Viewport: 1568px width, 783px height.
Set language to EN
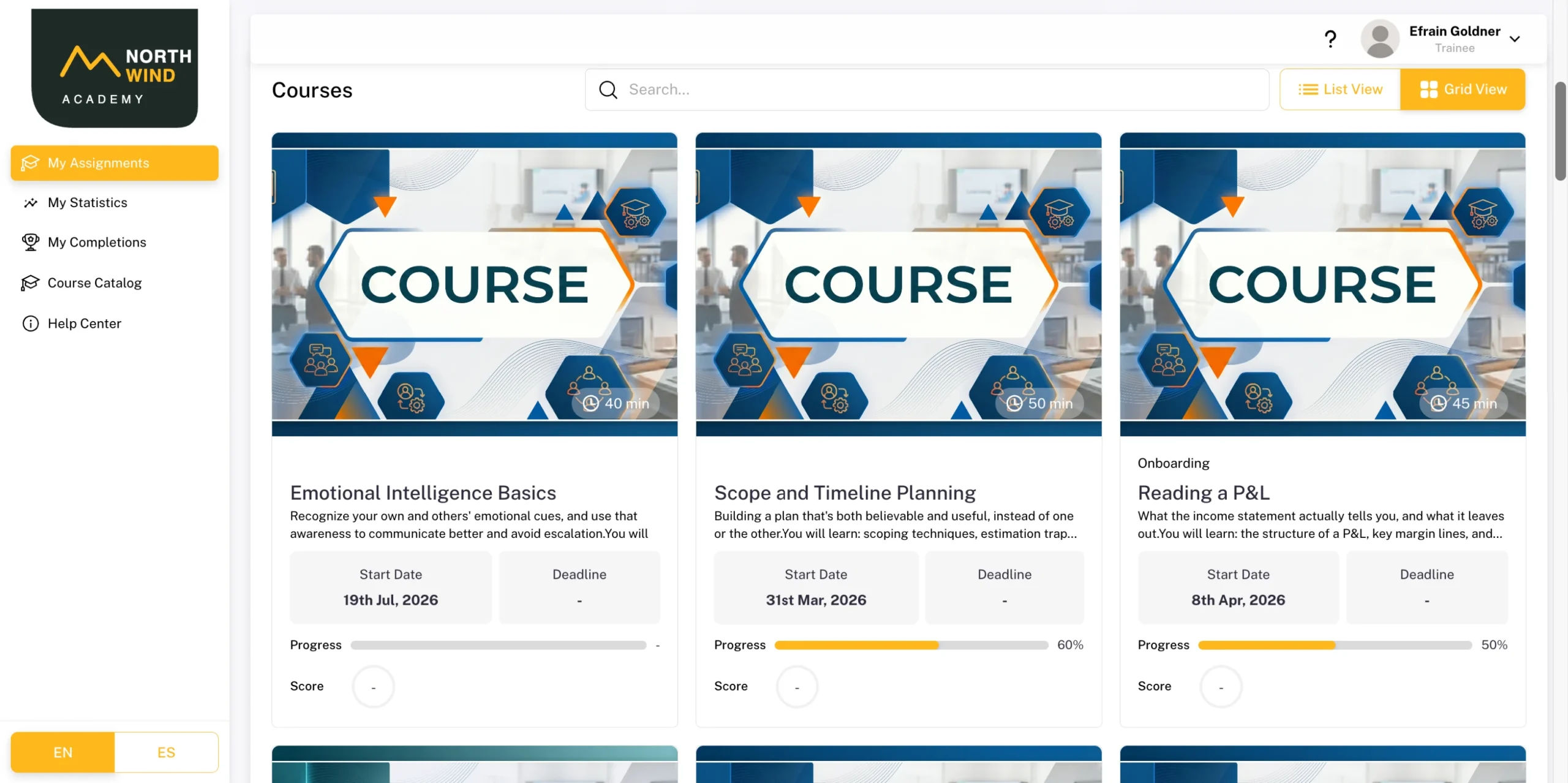[x=62, y=752]
